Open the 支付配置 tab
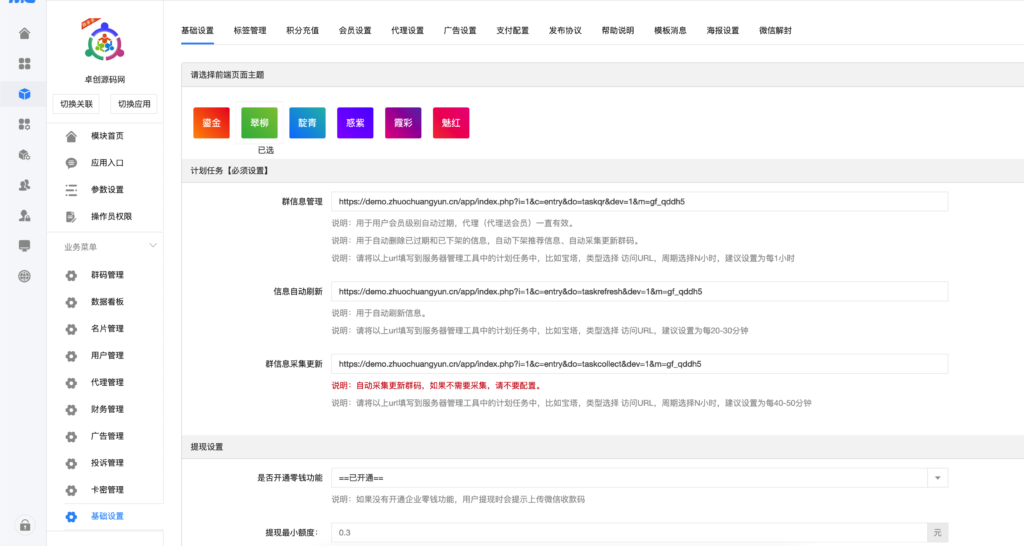 pos(513,31)
